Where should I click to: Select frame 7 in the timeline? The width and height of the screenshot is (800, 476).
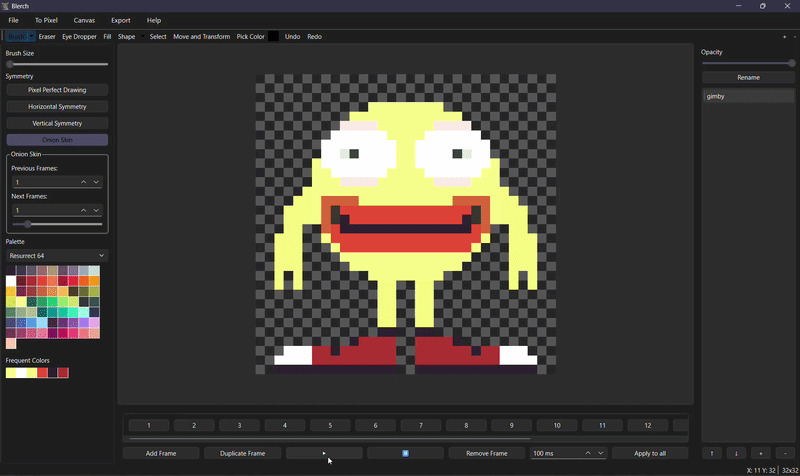pos(421,425)
